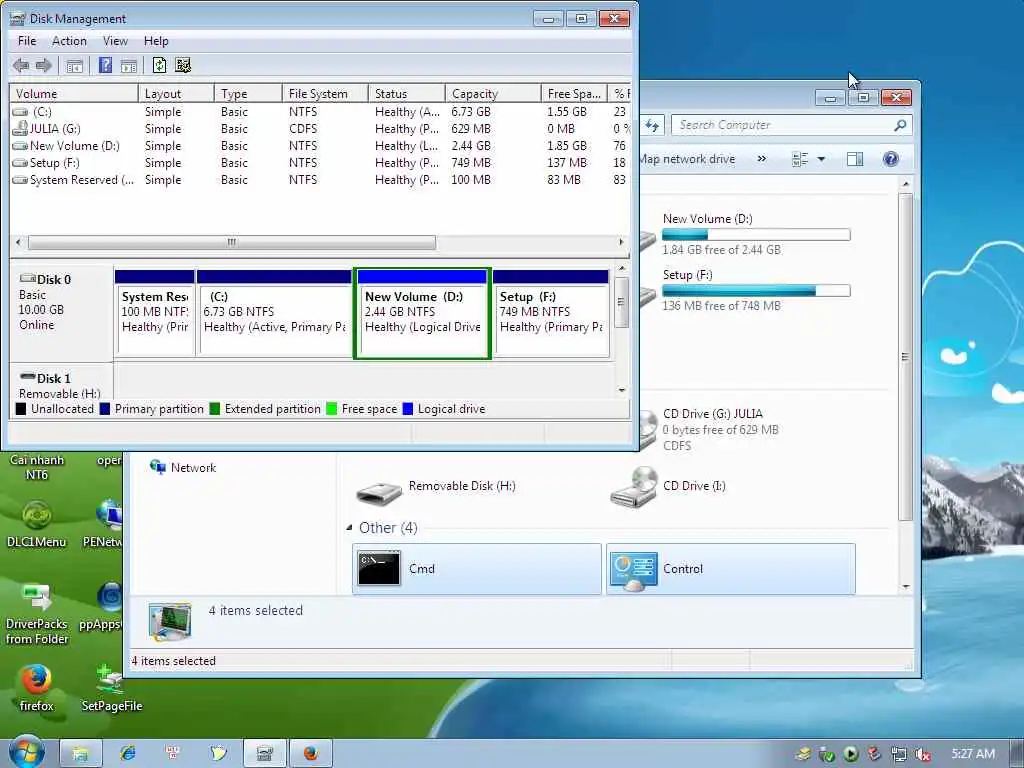The height and width of the screenshot is (768, 1024).
Task: Select the Disk 0 label panel
Action: [x=61, y=312]
